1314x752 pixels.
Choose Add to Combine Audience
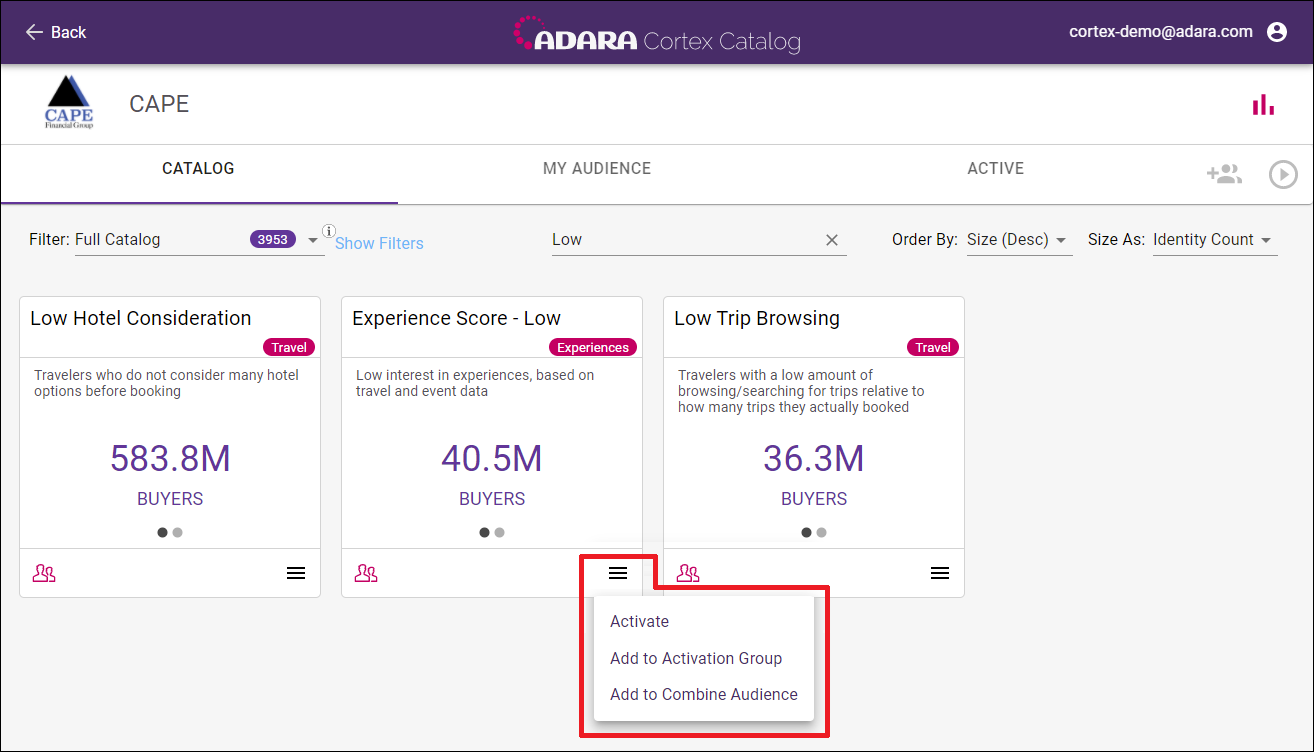point(704,694)
